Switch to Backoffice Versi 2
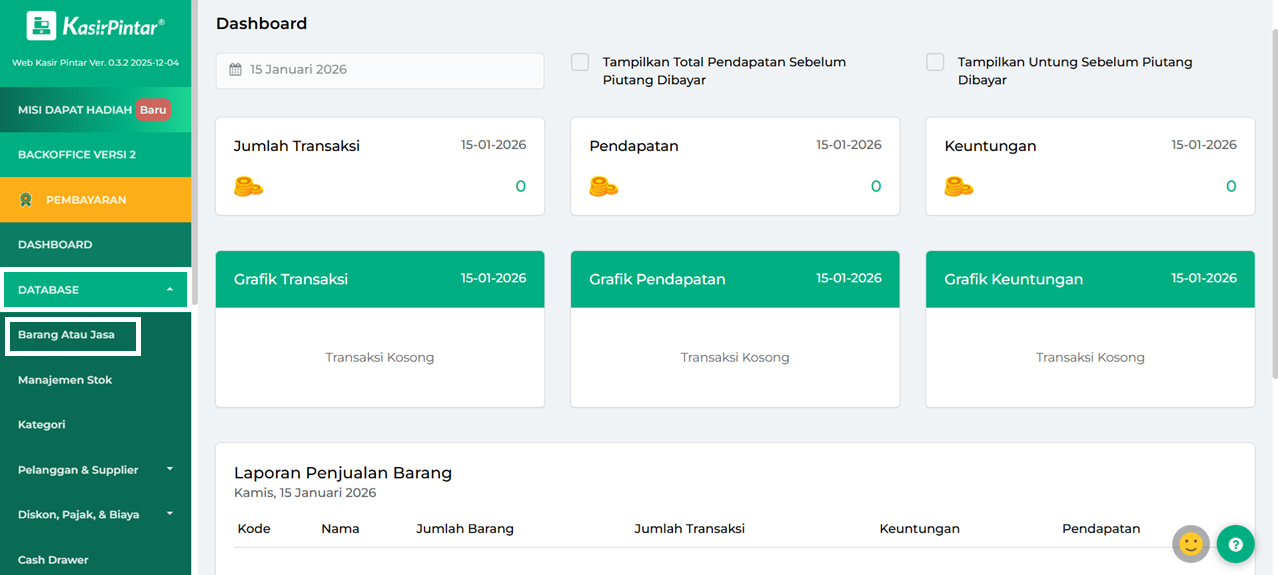The width and height of the screenshot is (1278, 575). (x=77, y=155)
